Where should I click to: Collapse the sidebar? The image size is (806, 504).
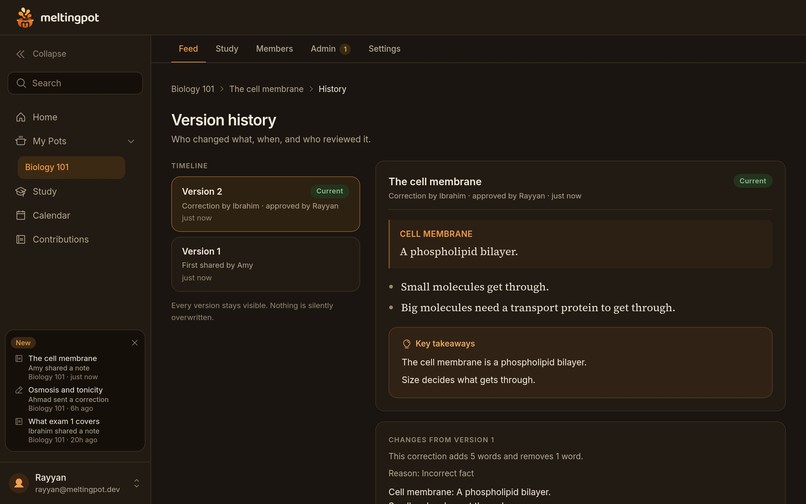coord(41,54)
